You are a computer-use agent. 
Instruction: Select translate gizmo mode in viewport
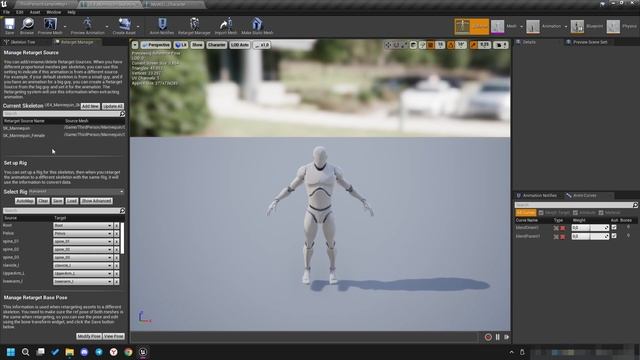388,45
